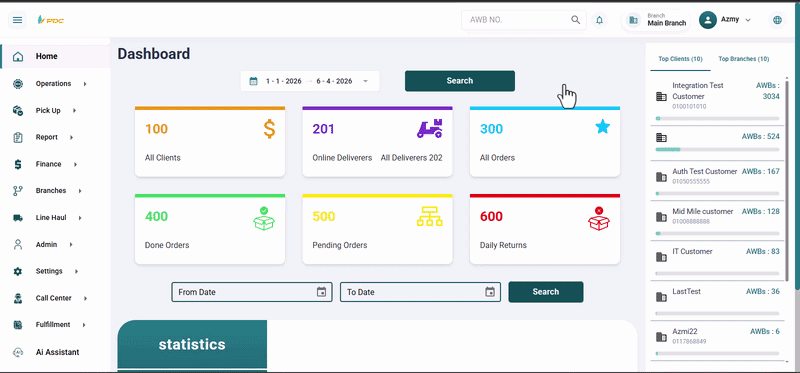Click the To Date input field
800x373 pixels.
420,292
